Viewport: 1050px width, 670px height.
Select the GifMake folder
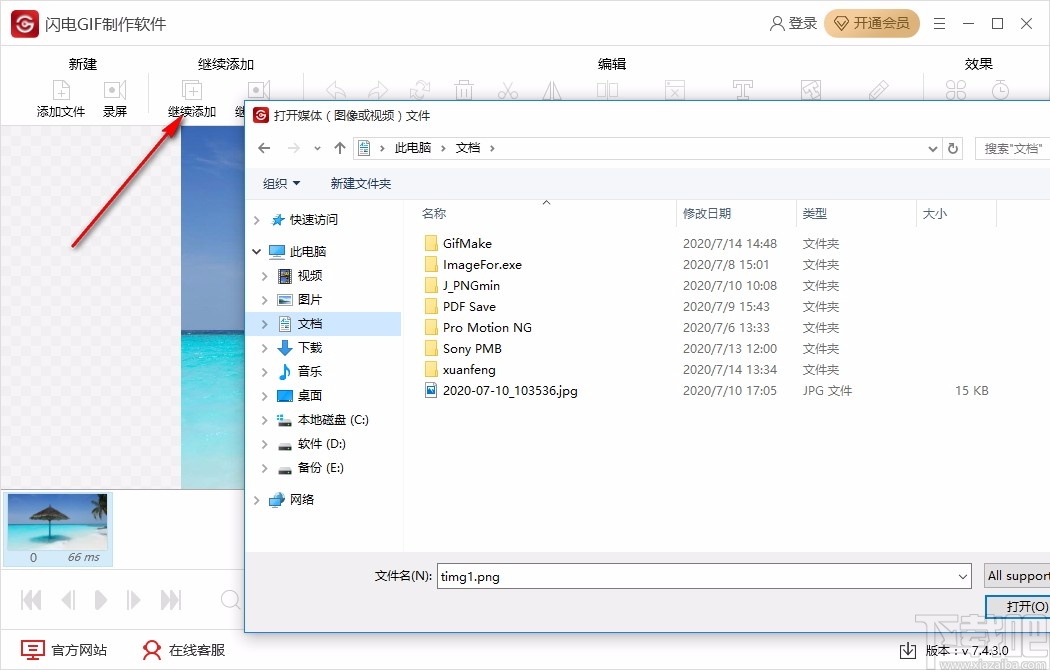(467, 244)
